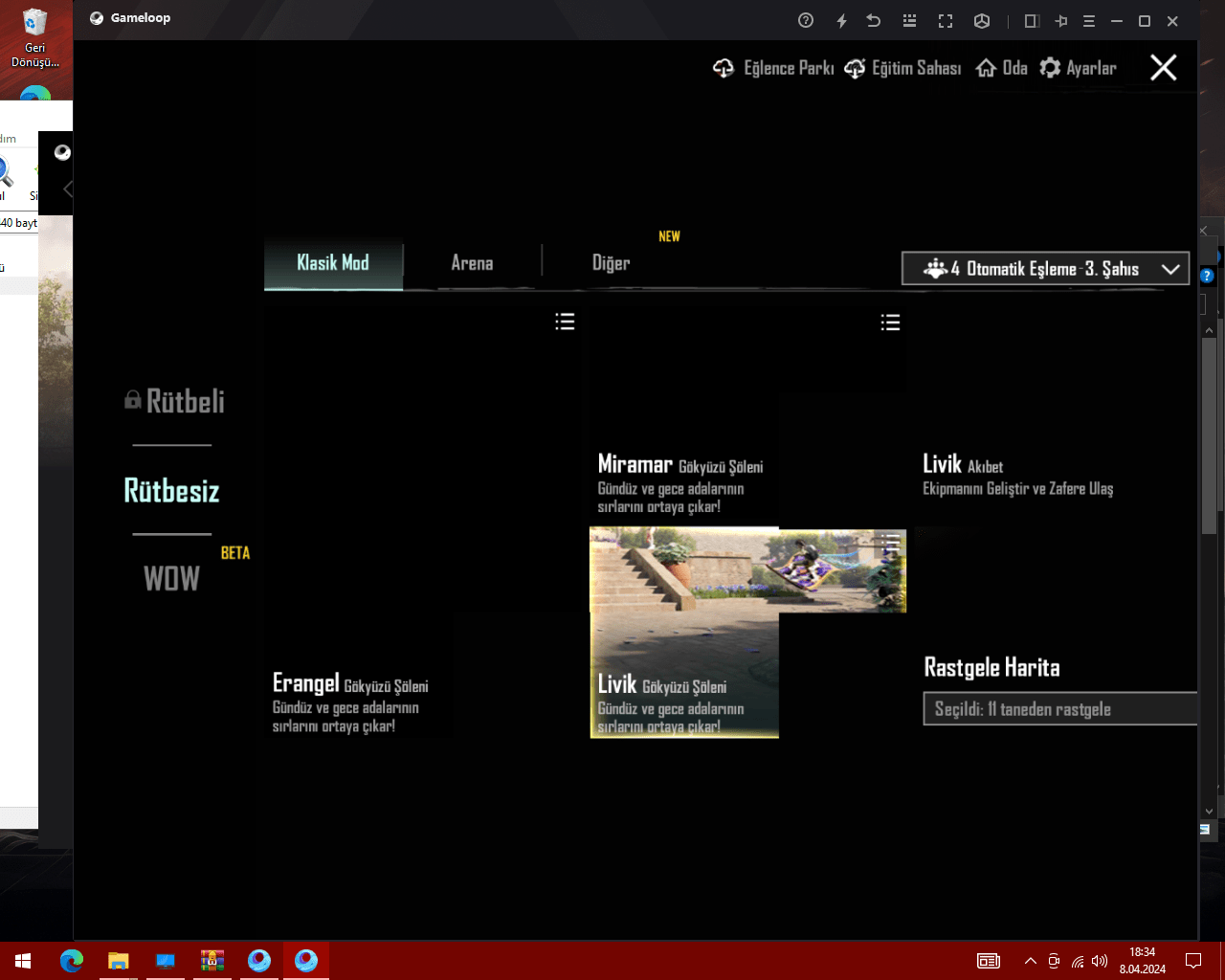
Task: Show hidden system tray icons
Action: click(x=1030, y=961)
